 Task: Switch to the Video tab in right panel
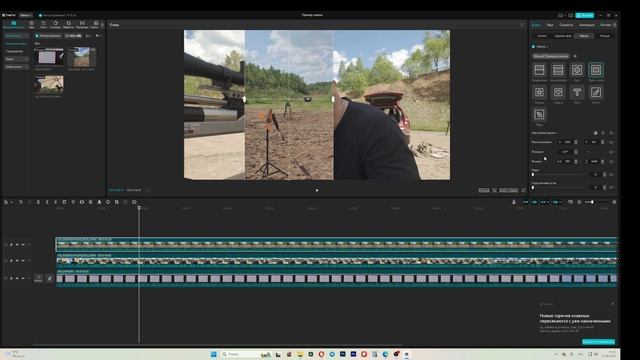coord(536,25)
